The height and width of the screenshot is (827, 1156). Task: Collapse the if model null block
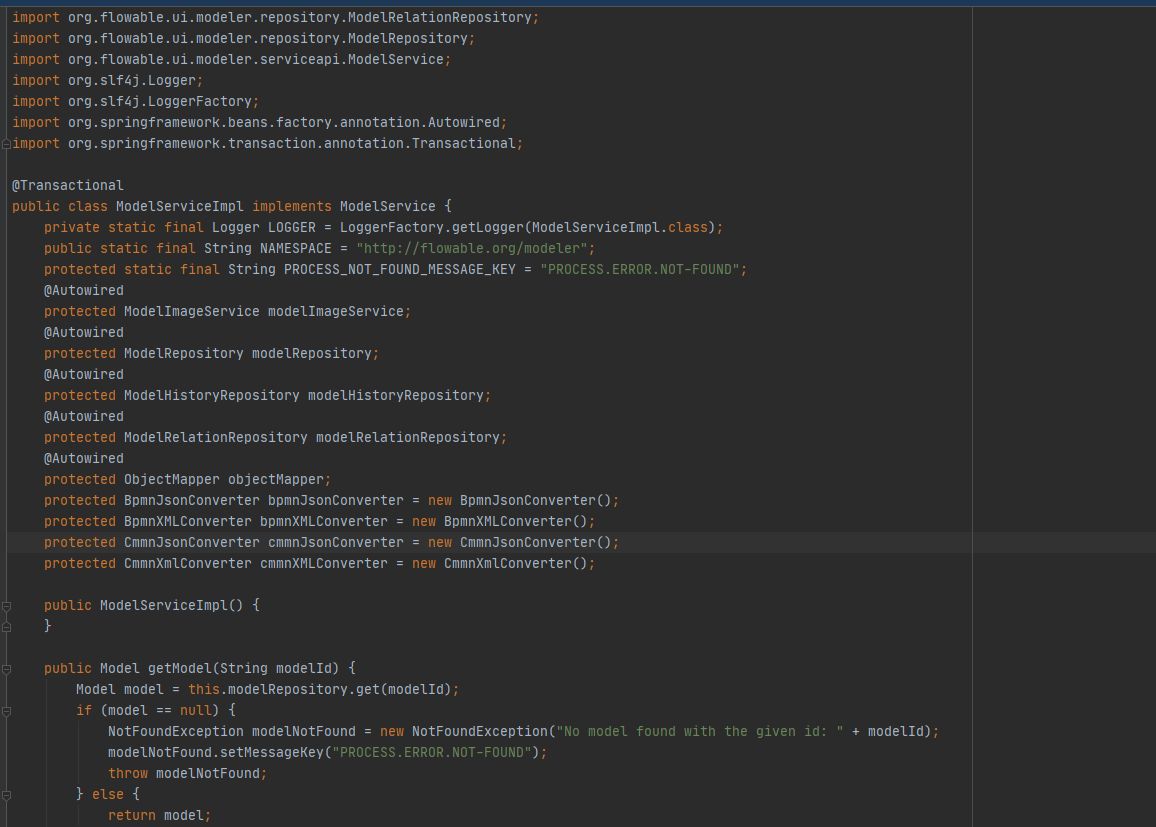coord(6,710)
